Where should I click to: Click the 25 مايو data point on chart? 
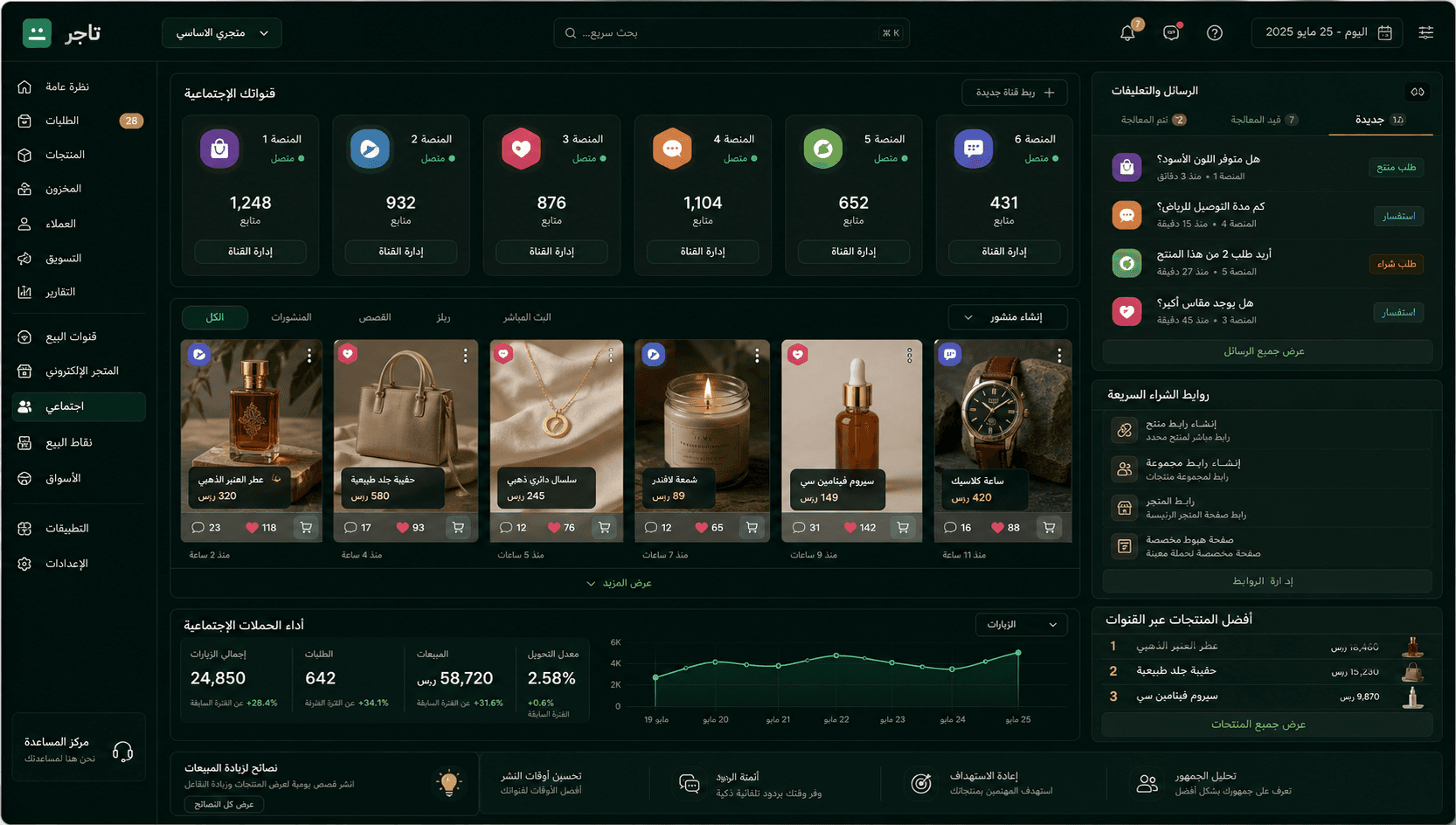point(1018,653)
